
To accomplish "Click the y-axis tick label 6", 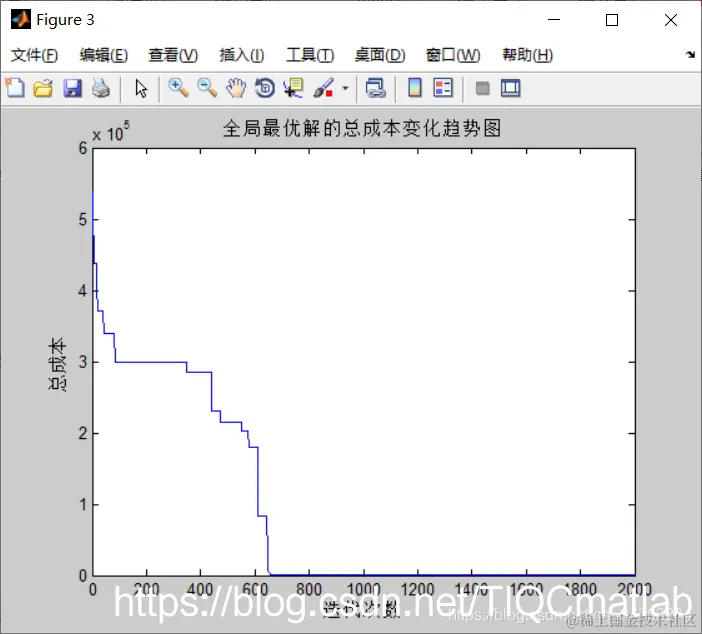I will point(83,148).
